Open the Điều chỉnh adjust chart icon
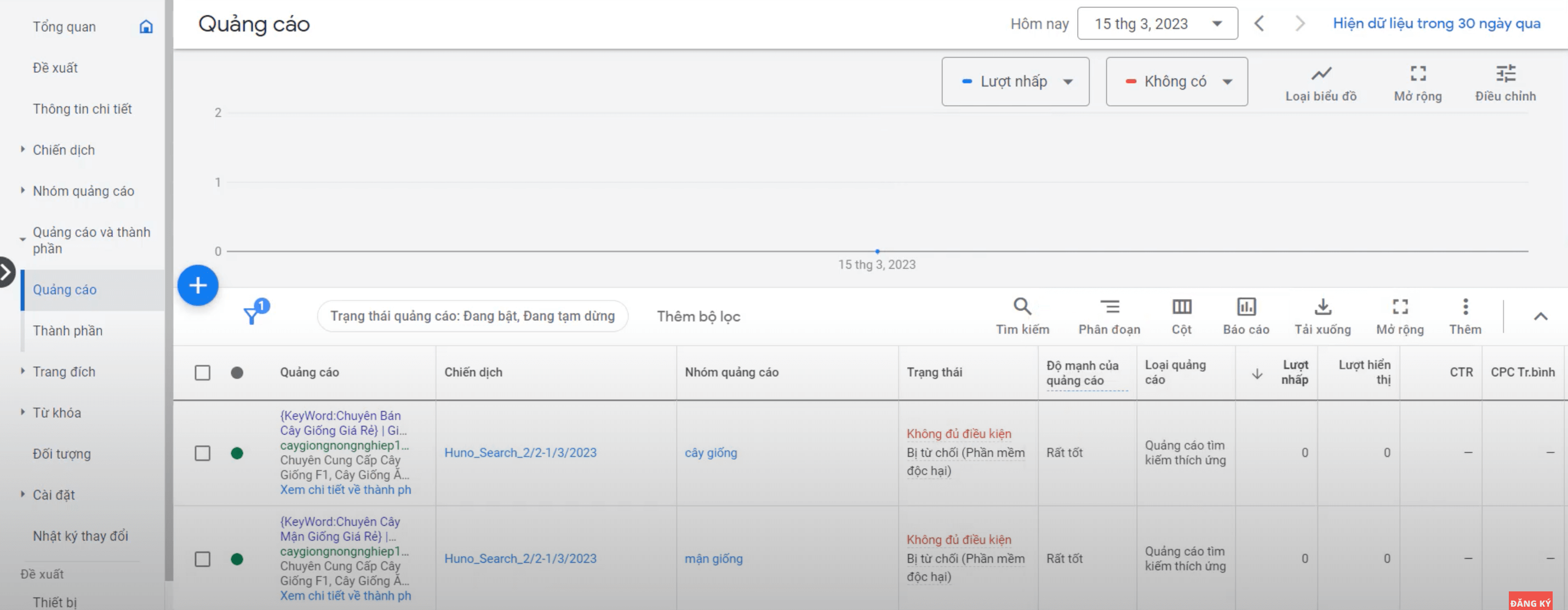 click(1506, 73)
